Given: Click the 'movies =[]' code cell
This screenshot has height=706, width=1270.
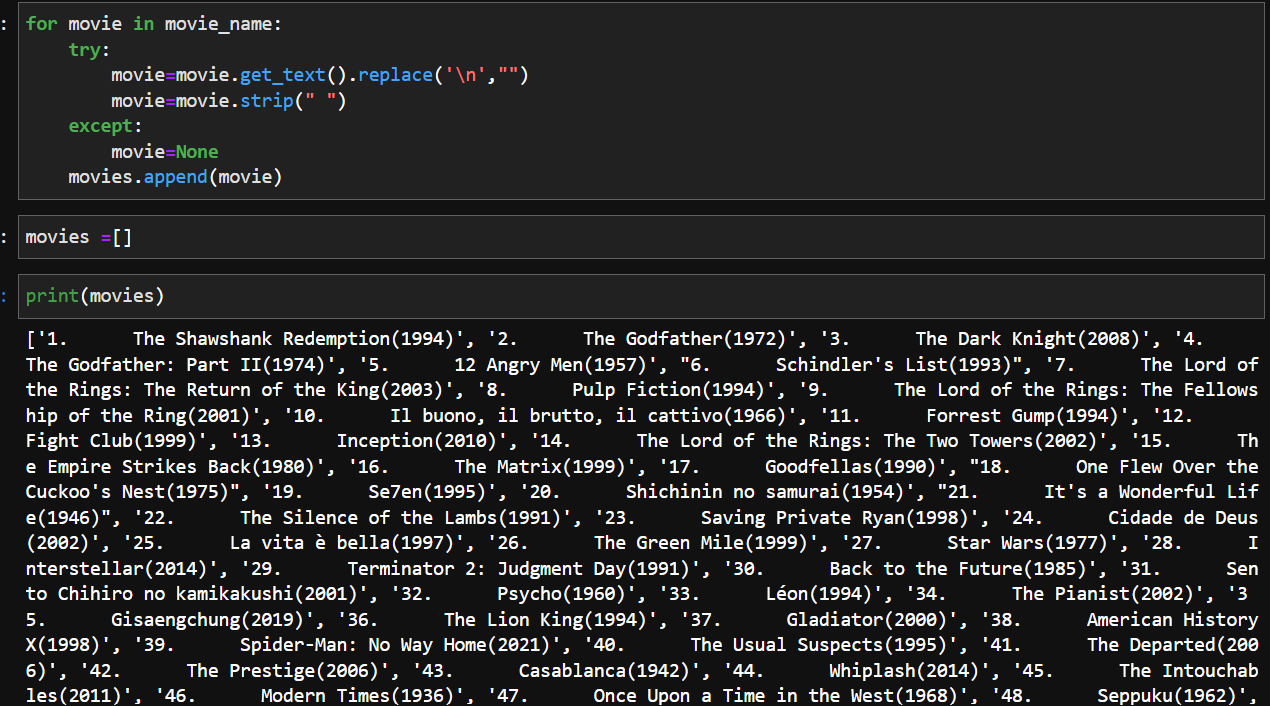Looking at the screenshot, I should tap(642, 237).
